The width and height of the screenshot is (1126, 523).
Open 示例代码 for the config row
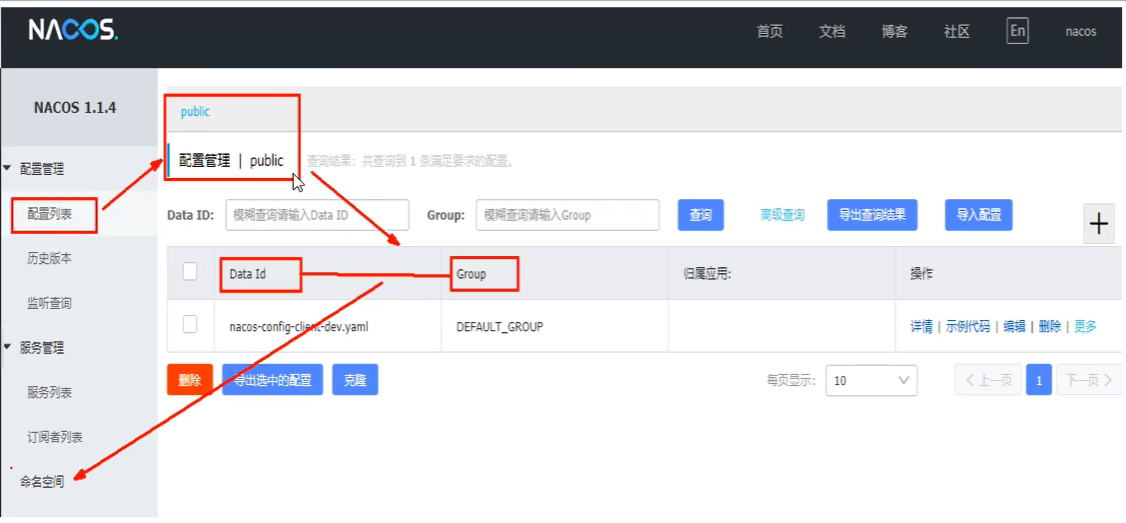point(967,326)
